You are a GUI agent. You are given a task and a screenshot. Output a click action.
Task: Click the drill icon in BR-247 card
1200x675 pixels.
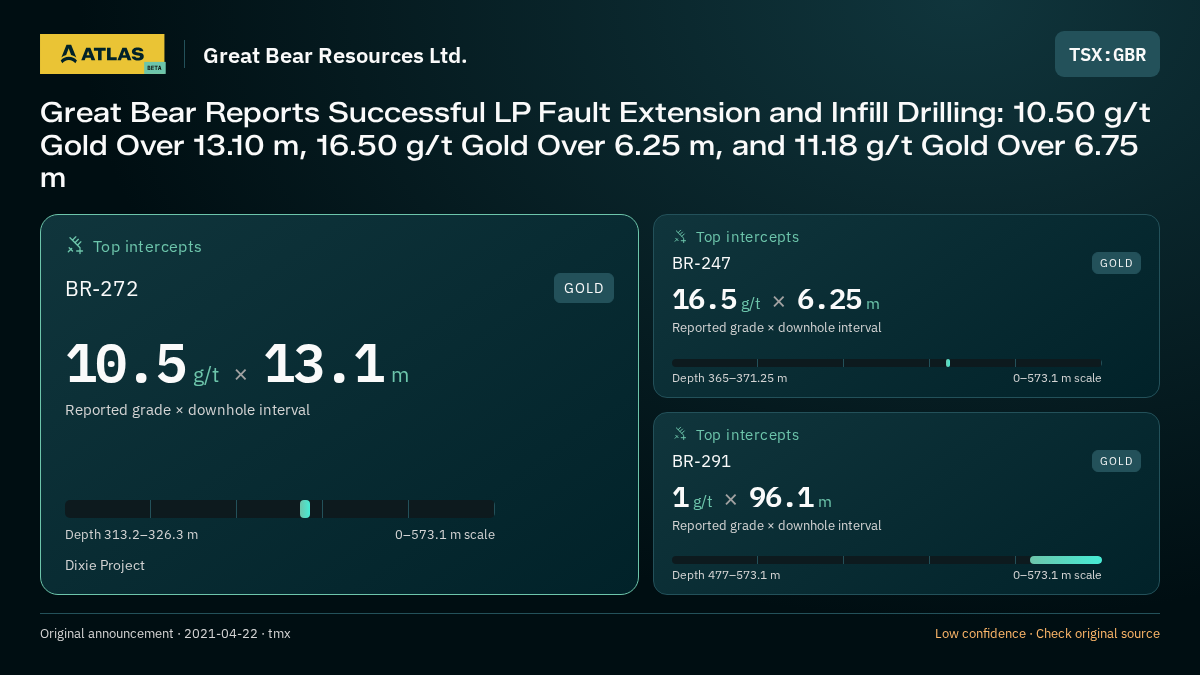[680, 236]
